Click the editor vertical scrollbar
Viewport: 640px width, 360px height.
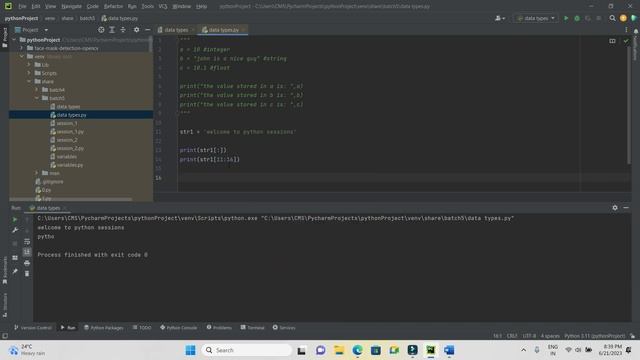pos(629,106)
